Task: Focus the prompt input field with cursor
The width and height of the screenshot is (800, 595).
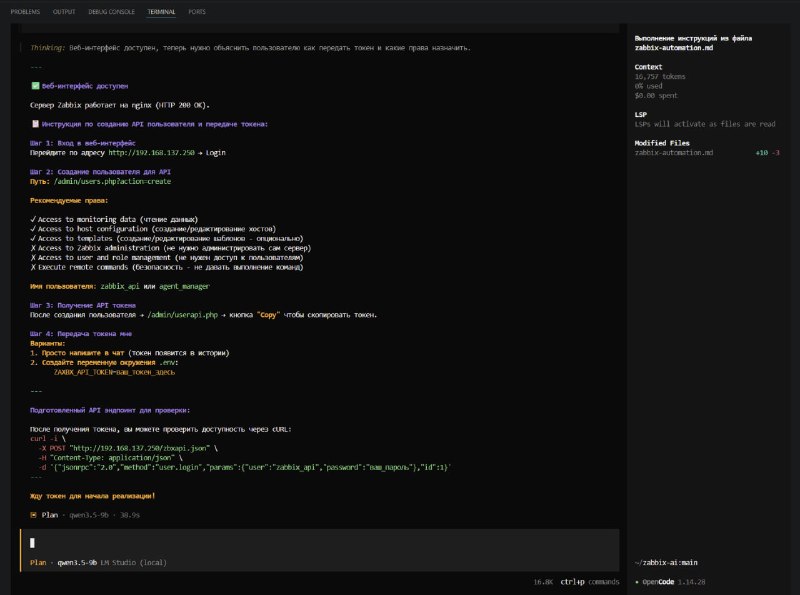Action: [320, 543]
